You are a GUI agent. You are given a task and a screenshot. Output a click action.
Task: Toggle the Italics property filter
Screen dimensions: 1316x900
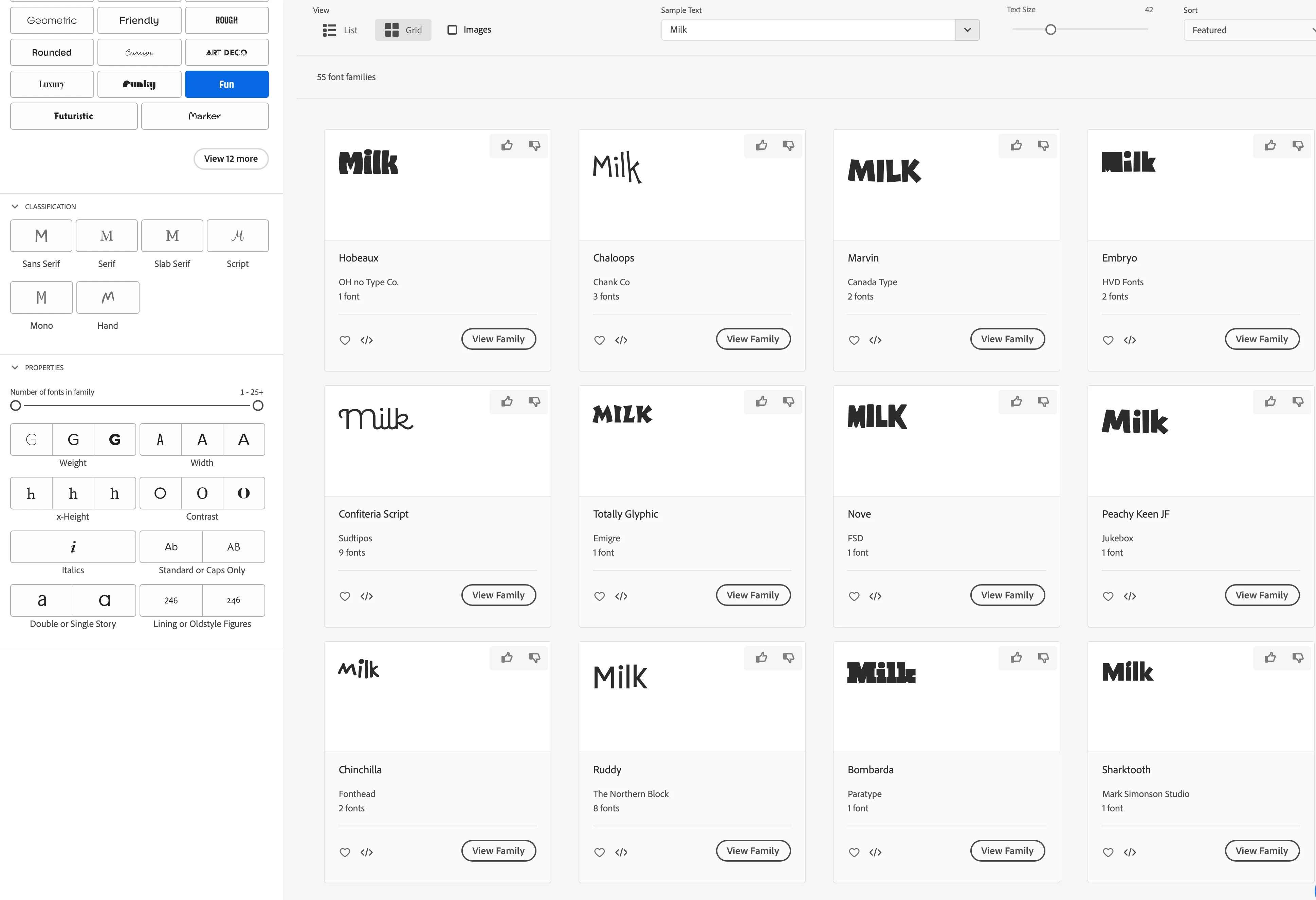[x=73, y=546]
